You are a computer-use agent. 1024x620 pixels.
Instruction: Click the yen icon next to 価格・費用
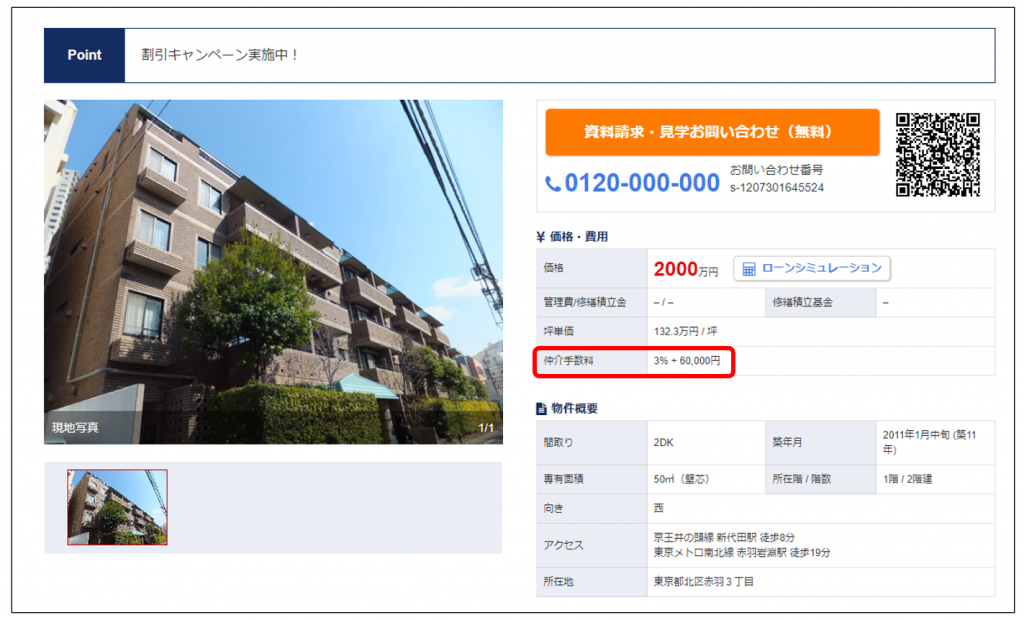click(x=541, y=237)
